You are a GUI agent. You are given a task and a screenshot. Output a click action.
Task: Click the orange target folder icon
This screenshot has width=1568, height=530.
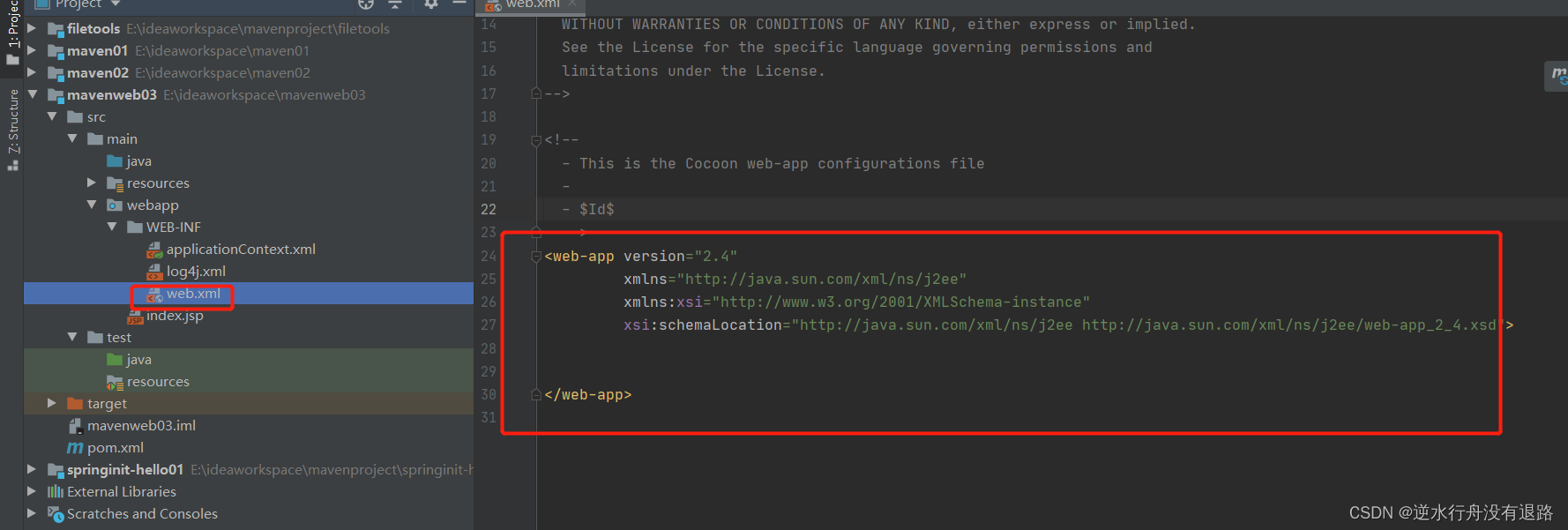pos(75,404)
